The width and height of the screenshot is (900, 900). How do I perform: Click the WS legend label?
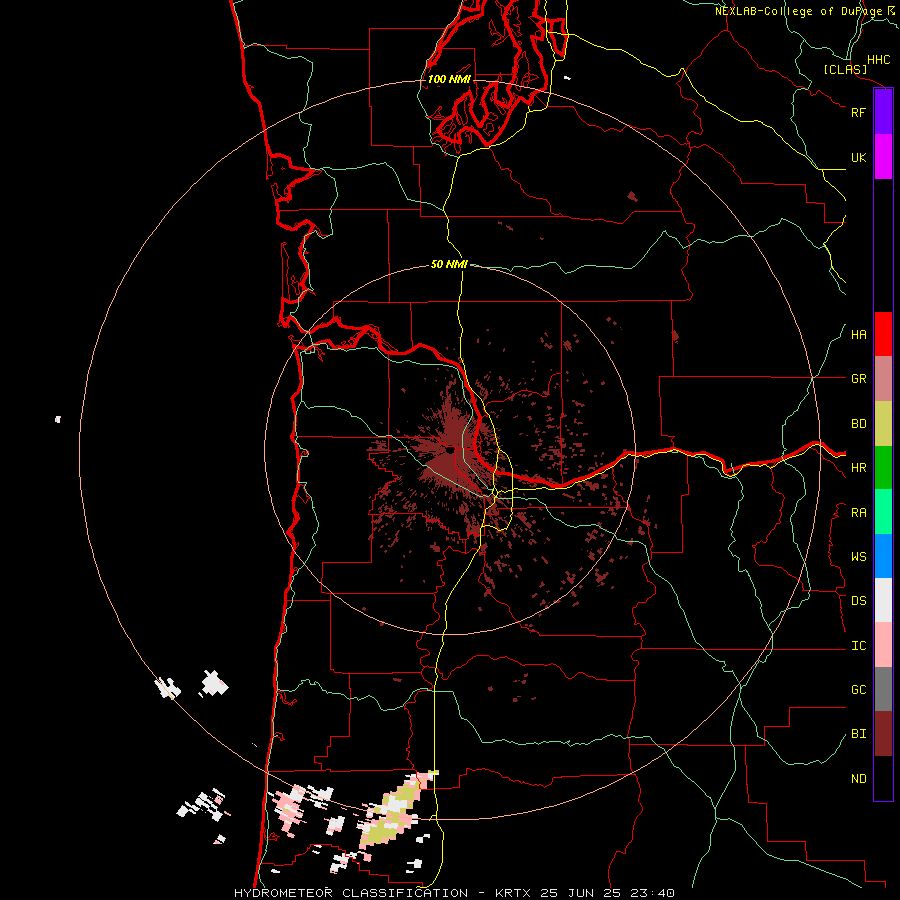click(x=858, y=557)
